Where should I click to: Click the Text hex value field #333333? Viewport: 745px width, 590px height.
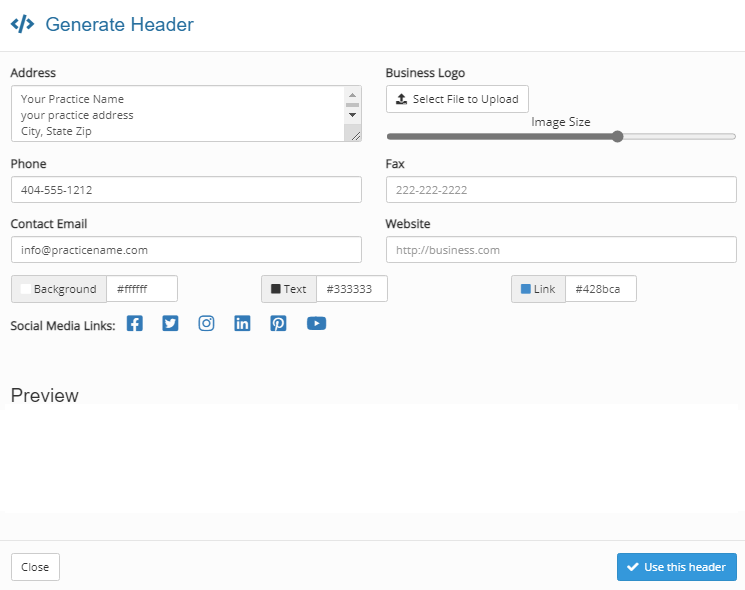352,289
